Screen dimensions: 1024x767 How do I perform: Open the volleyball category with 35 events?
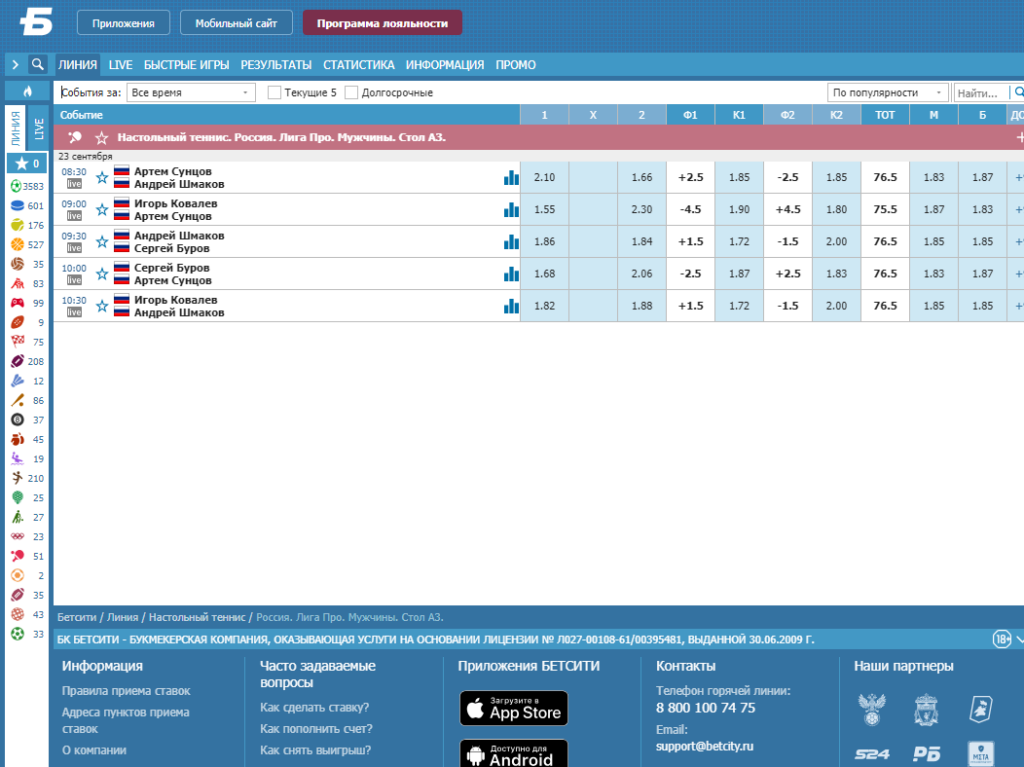[27, 264]
